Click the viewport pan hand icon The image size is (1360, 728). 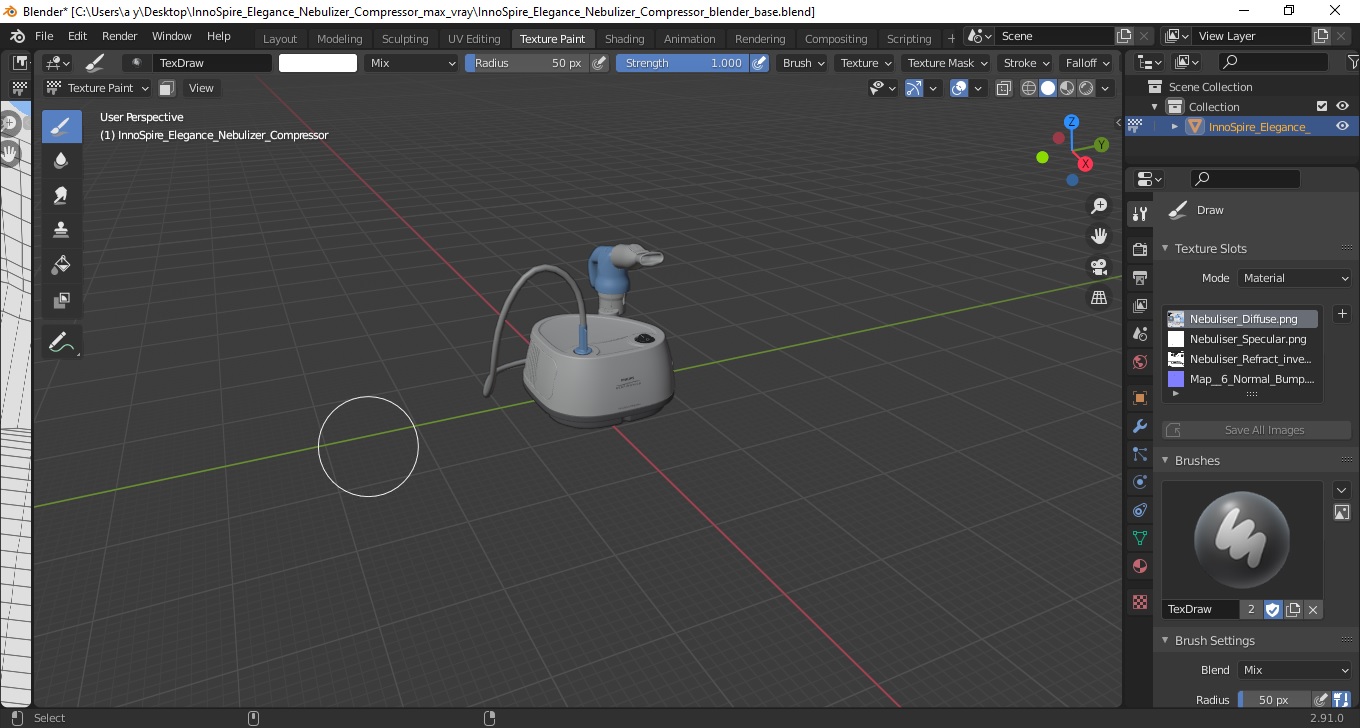coord(1099,237)
